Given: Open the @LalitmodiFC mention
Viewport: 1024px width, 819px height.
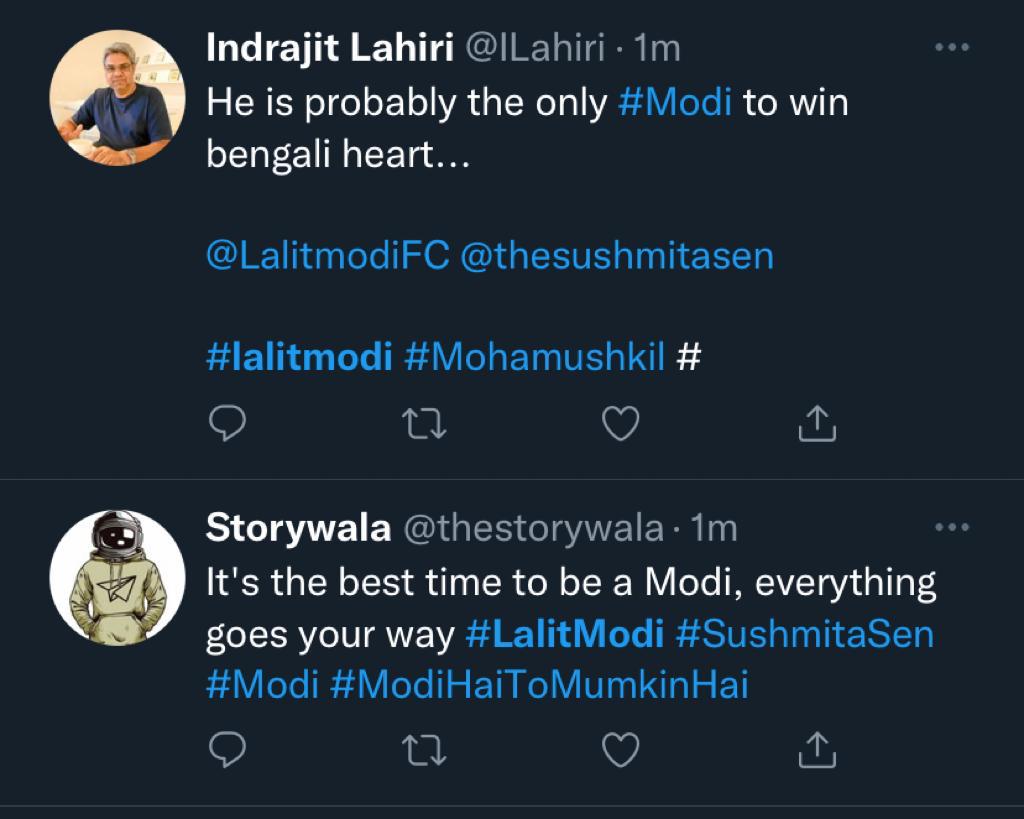Looking at the screenshot, I should [x=327, y=255].
